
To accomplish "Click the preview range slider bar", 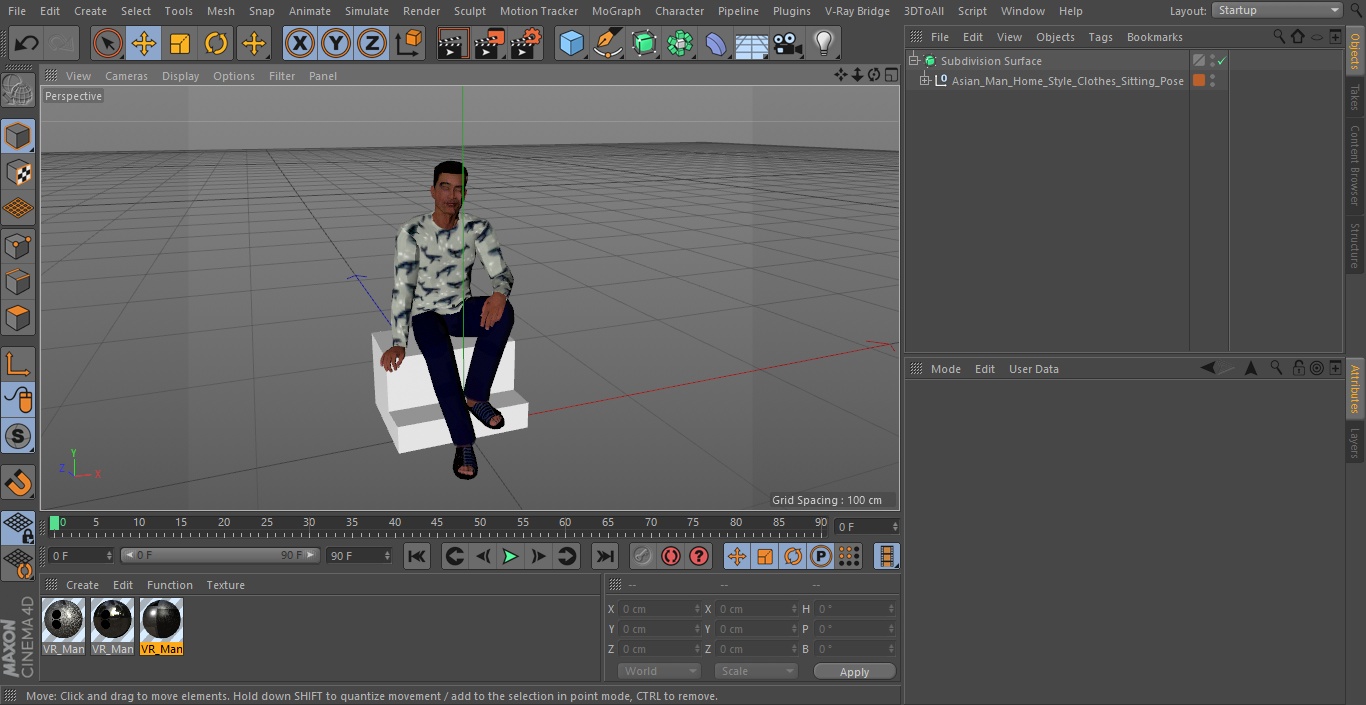I will point(220,555).
